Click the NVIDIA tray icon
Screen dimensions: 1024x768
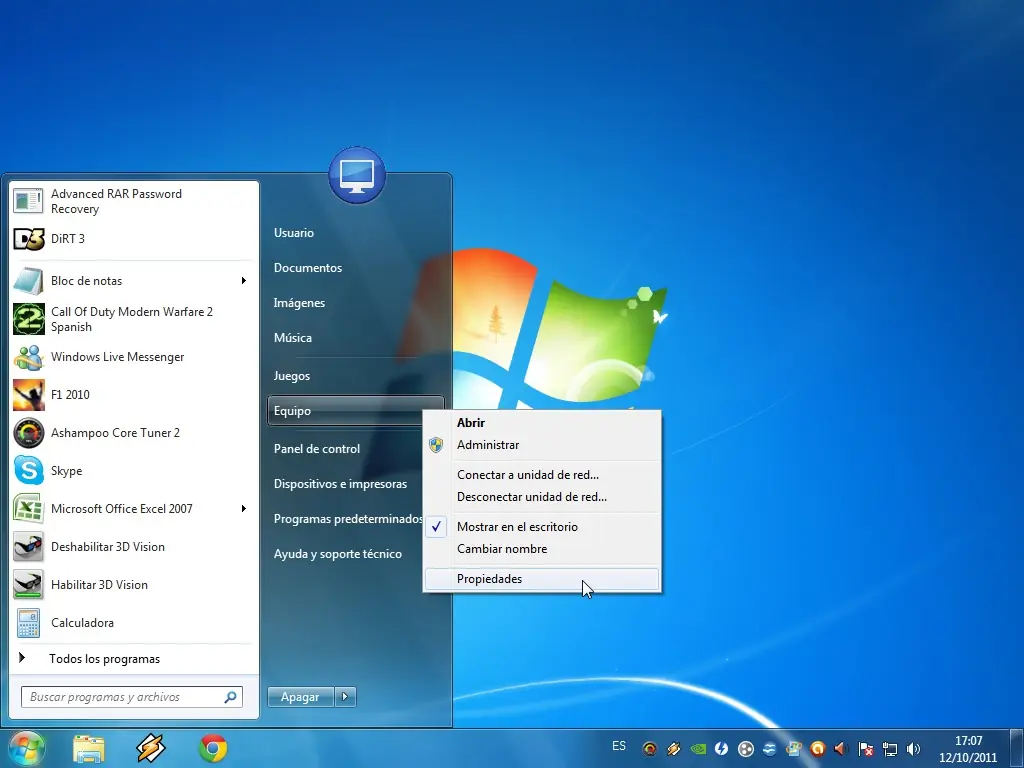(697, 749)
